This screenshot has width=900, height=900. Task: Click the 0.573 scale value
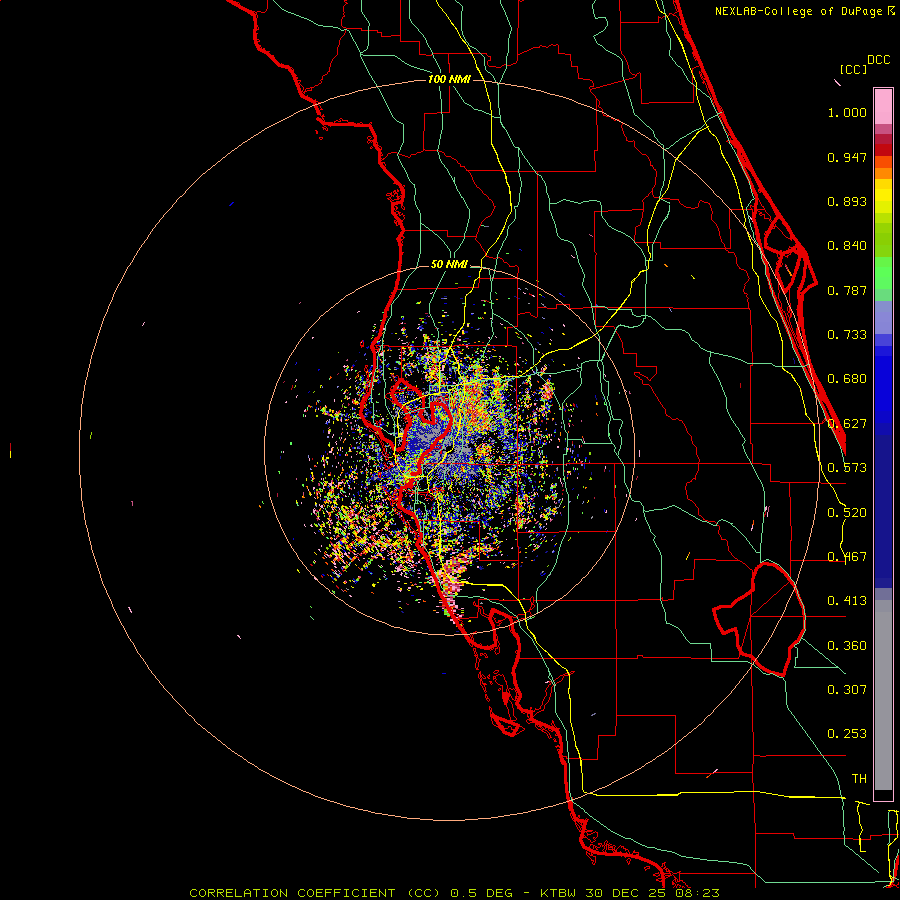click(x=847, y=468)
